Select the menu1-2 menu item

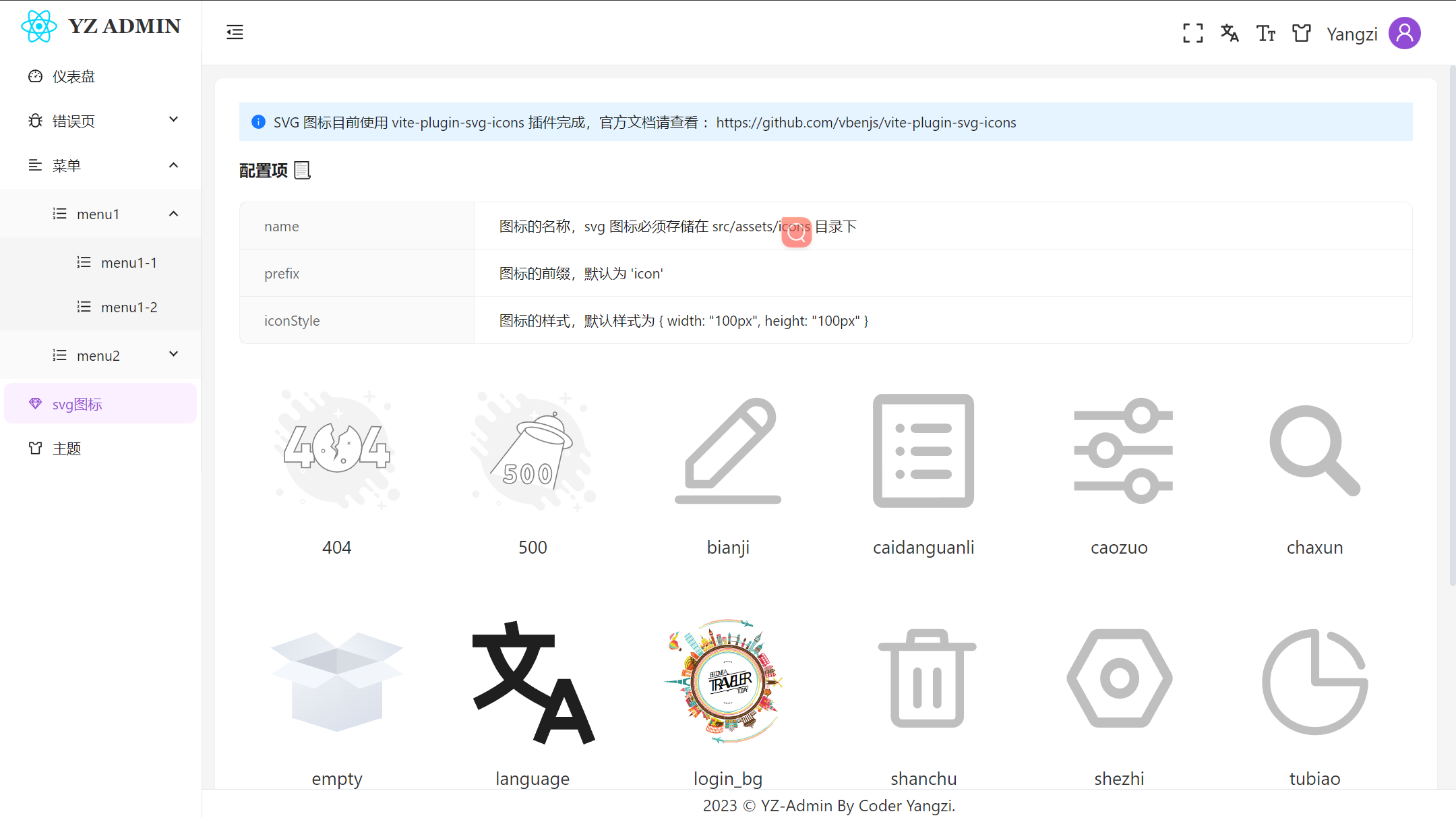(x=129, y=307)
